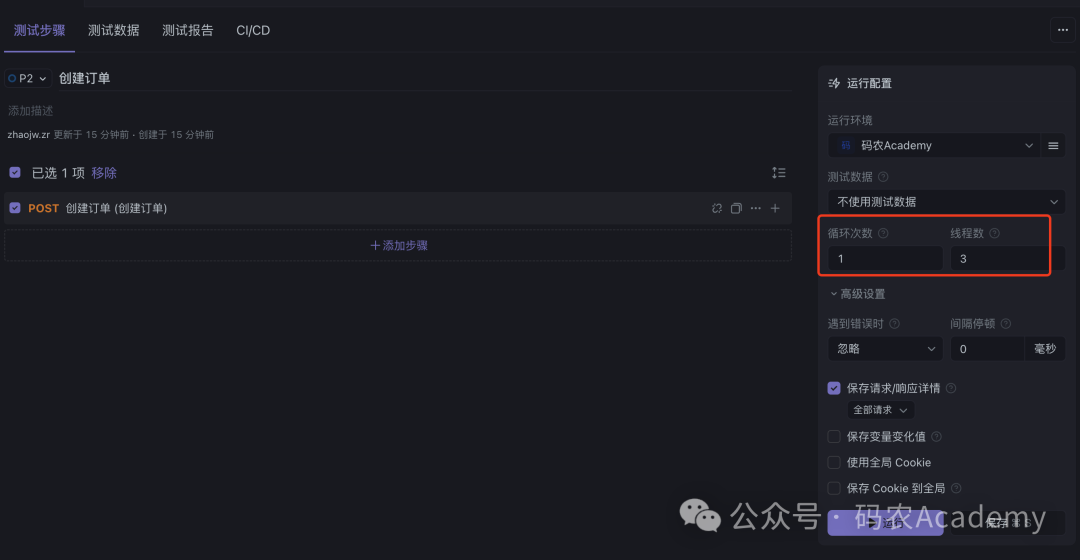
Task: Open the 码农Academy environment dropdown
Action: 933,145
